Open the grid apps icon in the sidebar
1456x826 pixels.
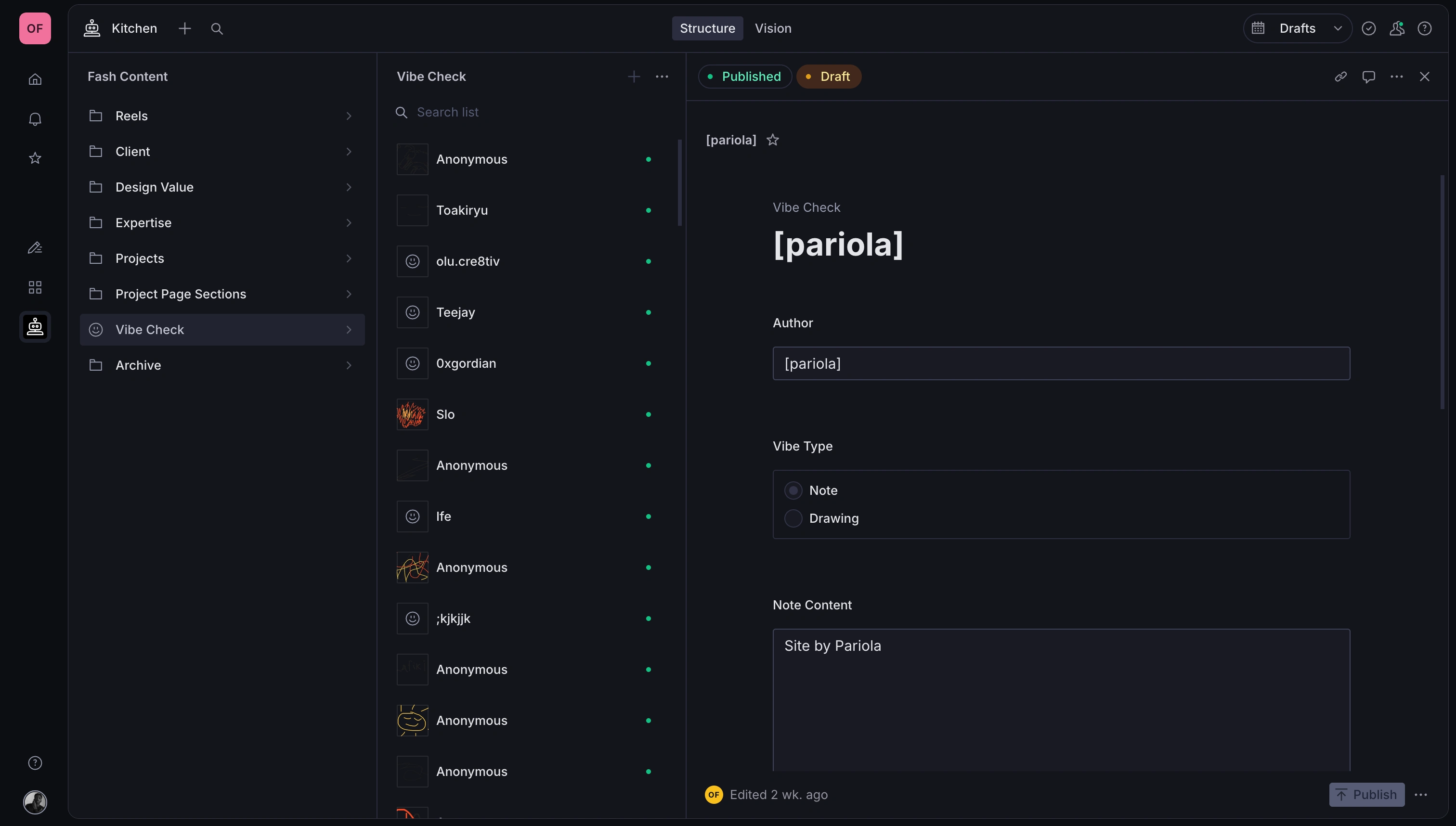pos(35,287)
